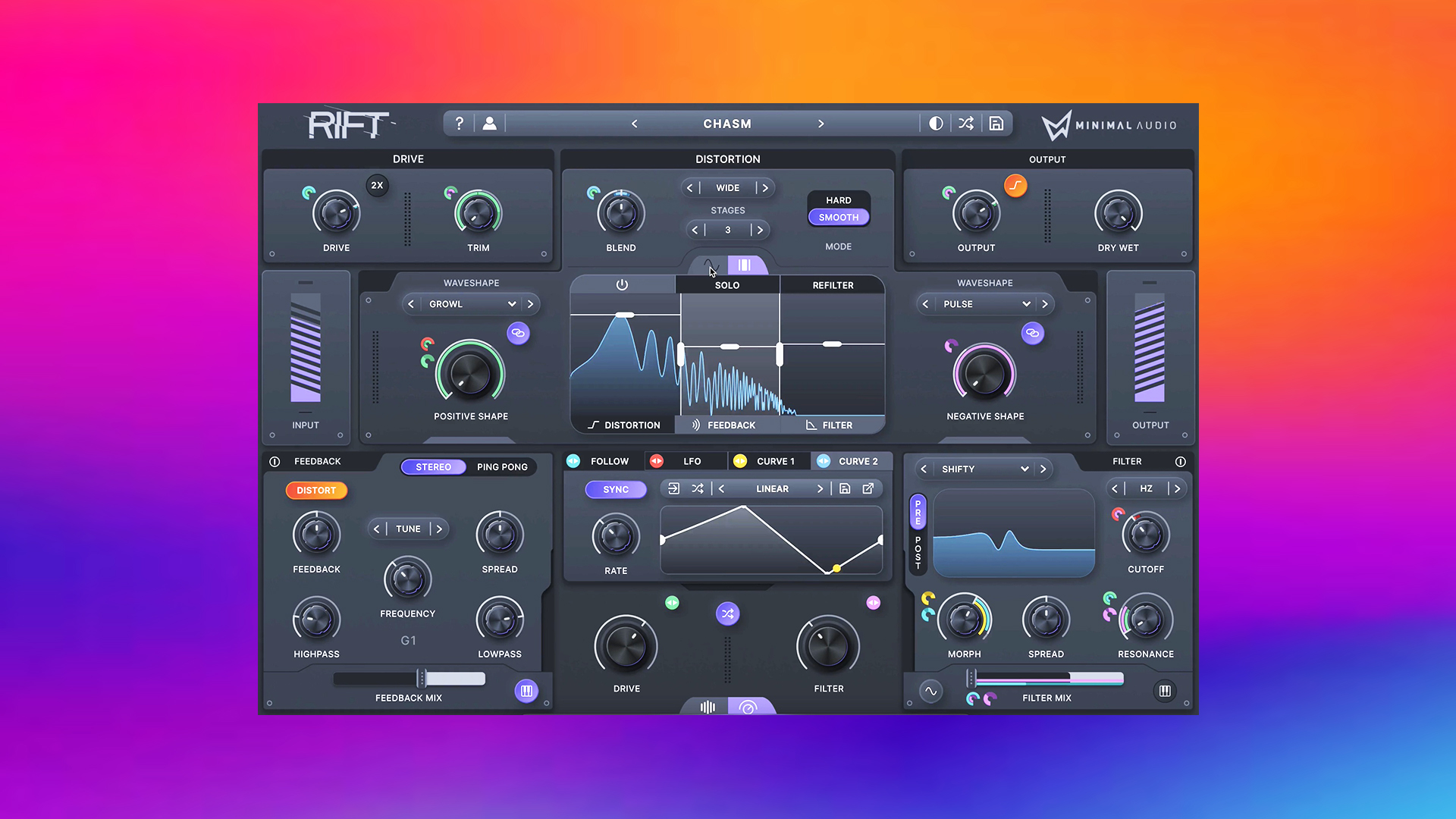Click the SOLO button above the spectrum display
Viewport: 1456px width, 819px height.
point(726,284)
